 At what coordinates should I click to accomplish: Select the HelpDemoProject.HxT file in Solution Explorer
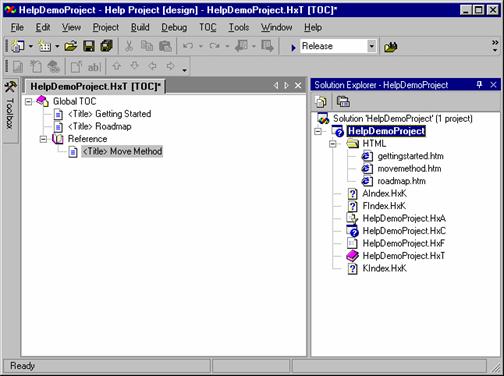tap(404, 256)
